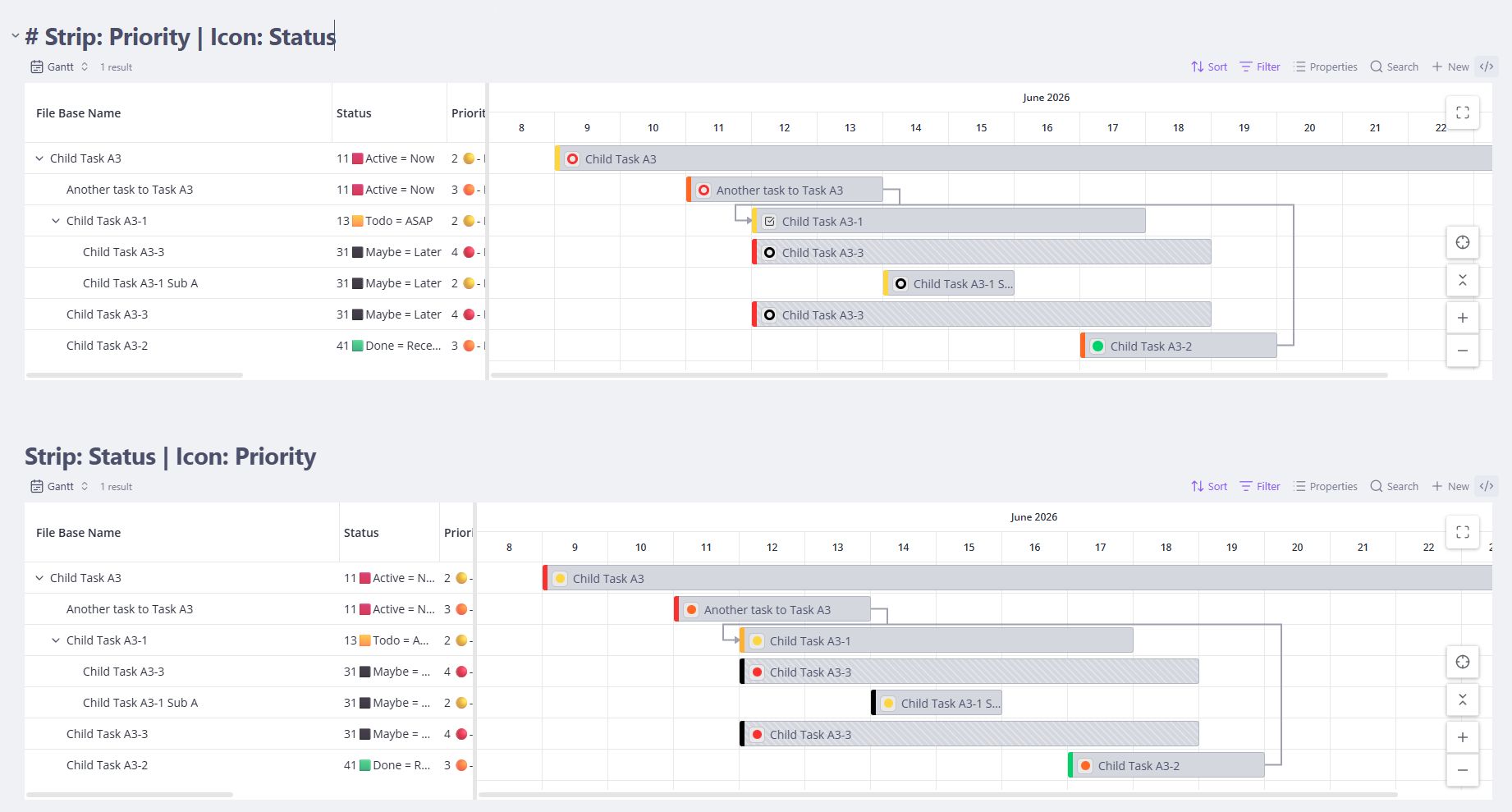Viewport: 1512px width, 812px height.
Task: Collapse the Child Task A3 row in the Strip: Priority table
Action: click(39, 158)
